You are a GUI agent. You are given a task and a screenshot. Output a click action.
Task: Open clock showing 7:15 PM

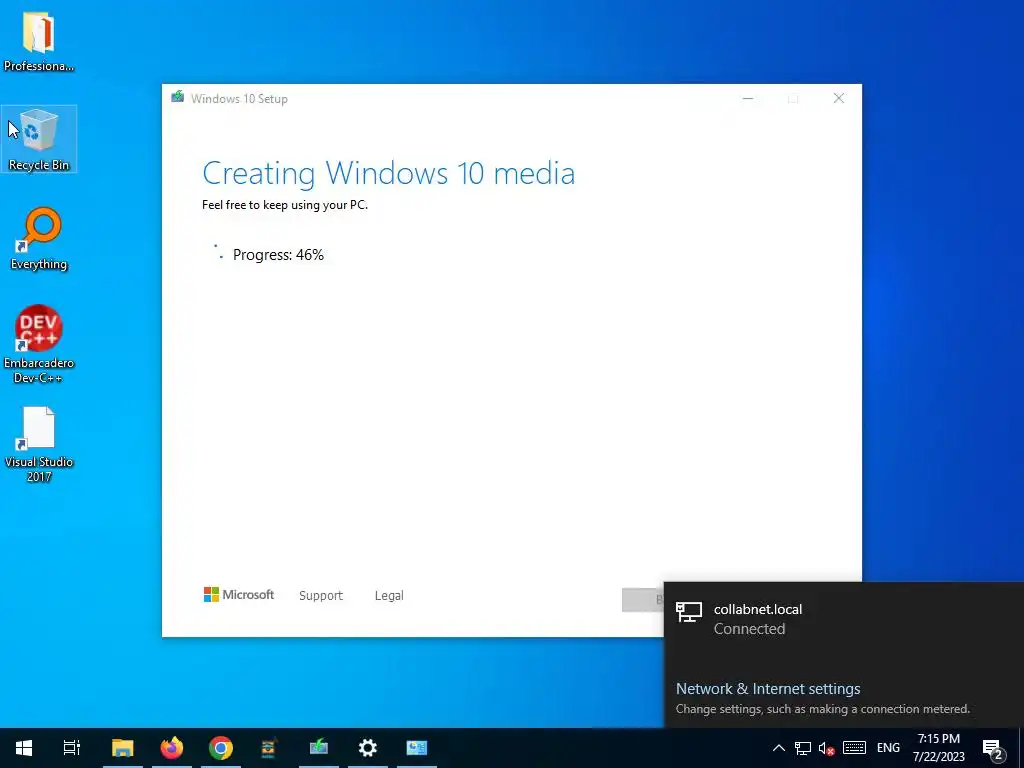[938, 748]
